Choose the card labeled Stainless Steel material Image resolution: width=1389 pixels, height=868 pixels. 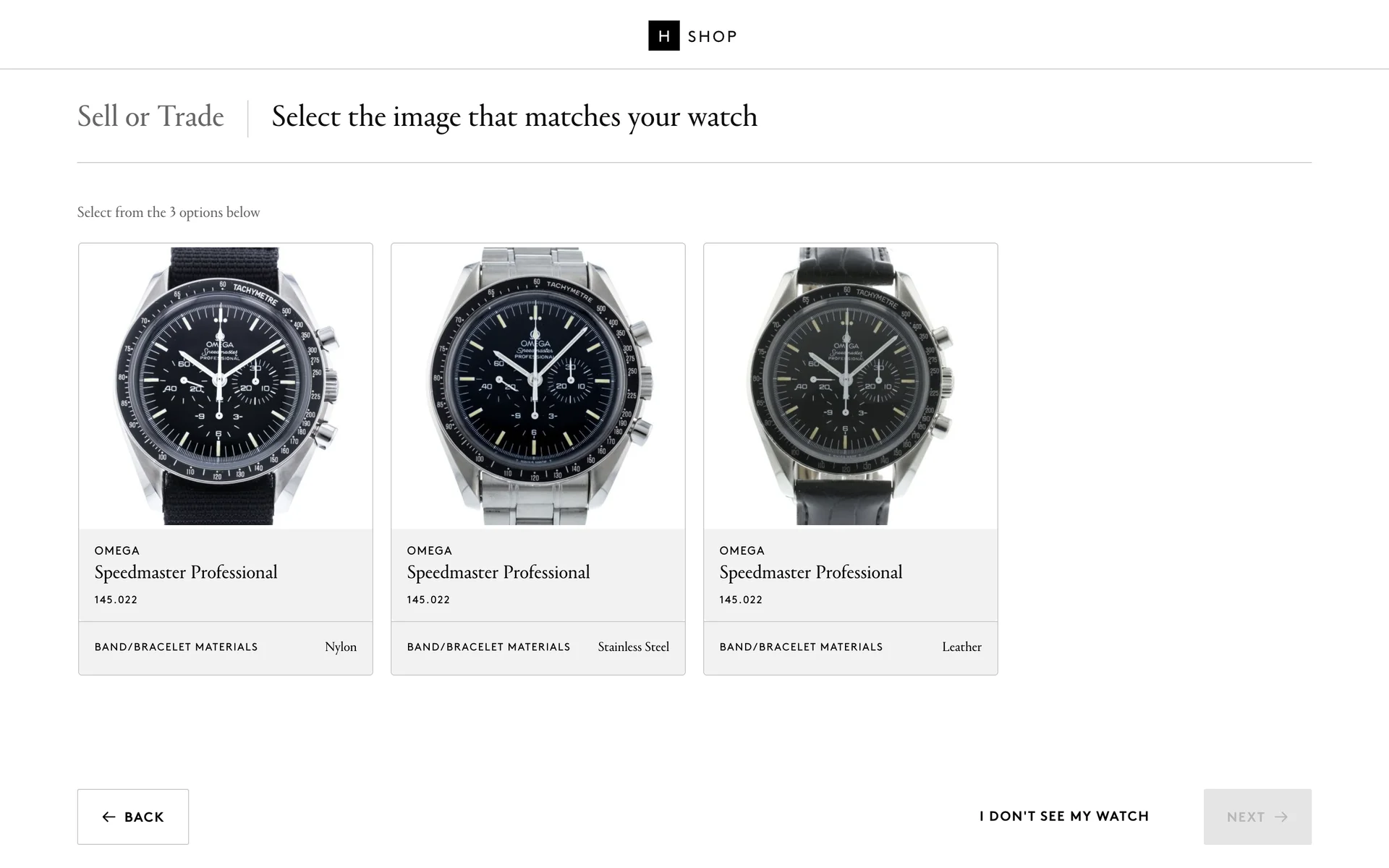pos(538,459)
